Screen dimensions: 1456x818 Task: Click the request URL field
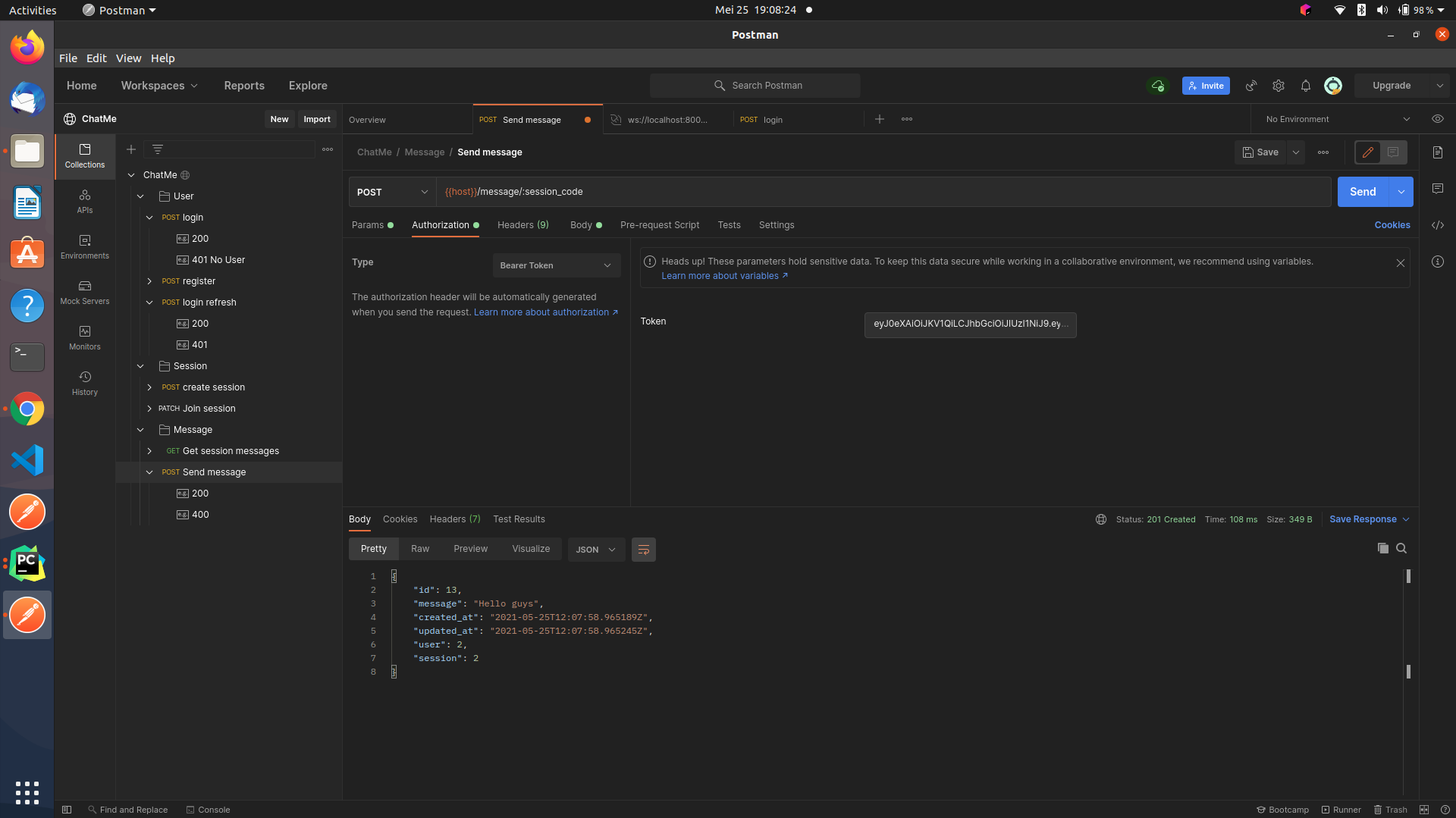pos(883,192)
